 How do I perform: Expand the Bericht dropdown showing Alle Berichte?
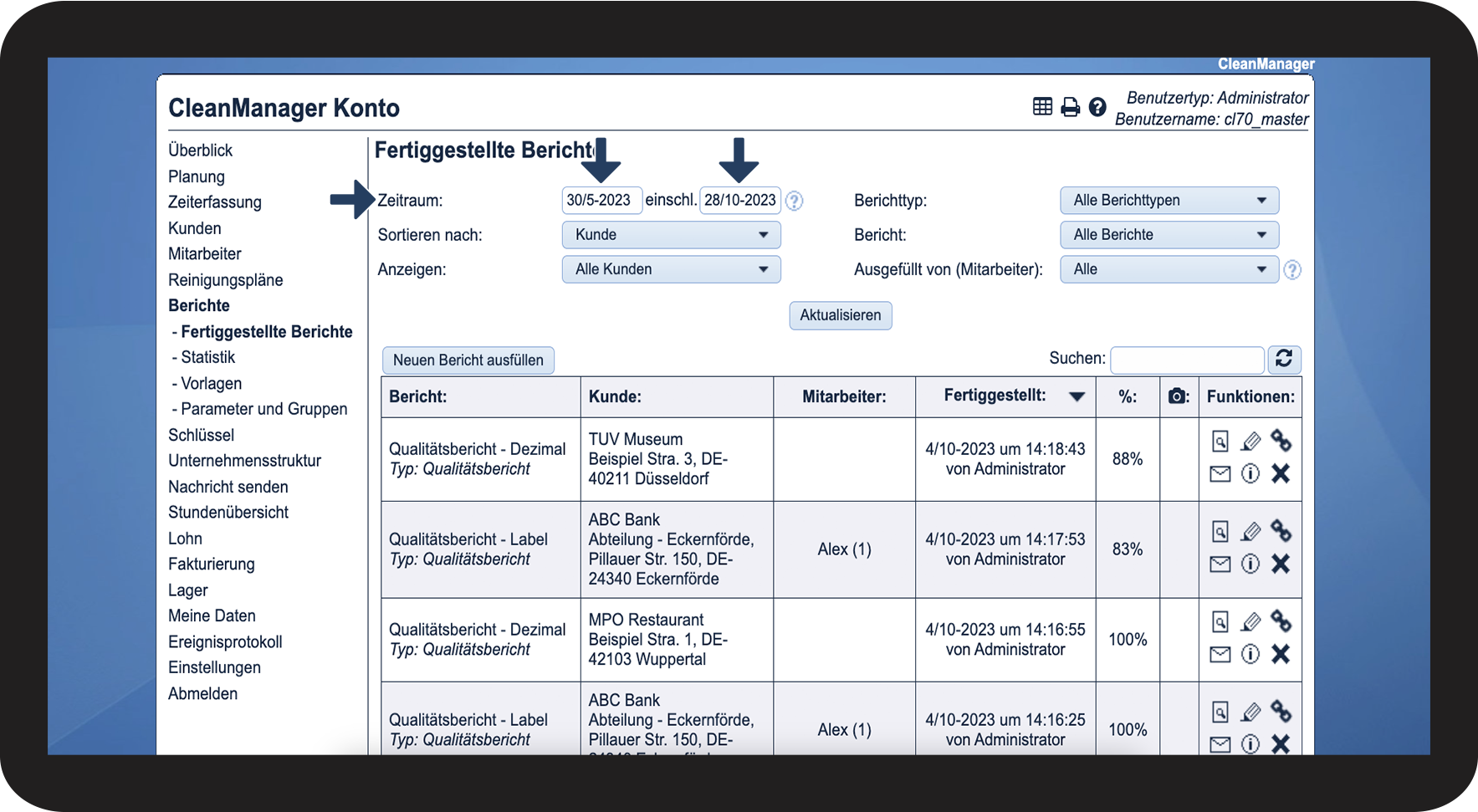pyautogui.click(x=1169, y=235)
